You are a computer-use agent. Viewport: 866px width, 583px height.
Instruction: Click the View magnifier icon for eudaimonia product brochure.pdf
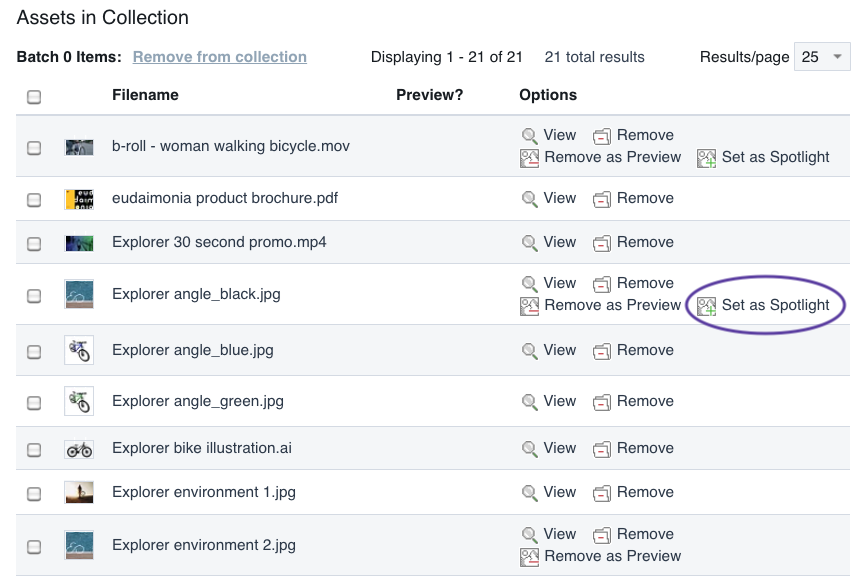[529, 199]
